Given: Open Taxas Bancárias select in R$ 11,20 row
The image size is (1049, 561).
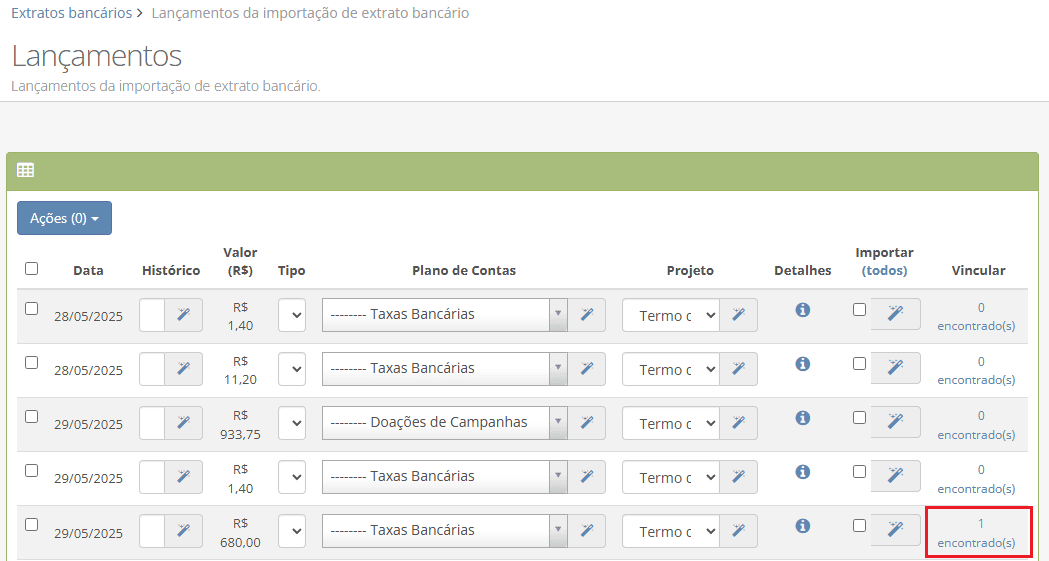Looking at the screenshot, I should coord(445,369).
